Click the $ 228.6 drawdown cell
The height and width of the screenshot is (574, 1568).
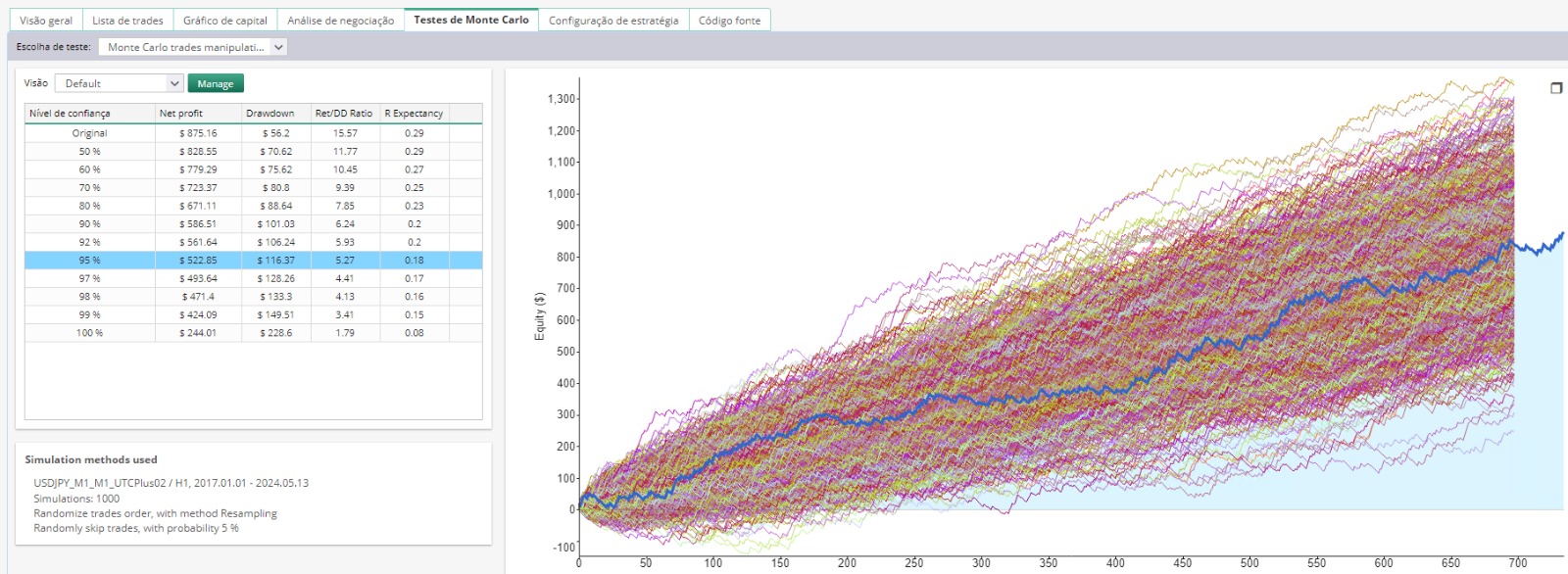[x=275, y=333]
